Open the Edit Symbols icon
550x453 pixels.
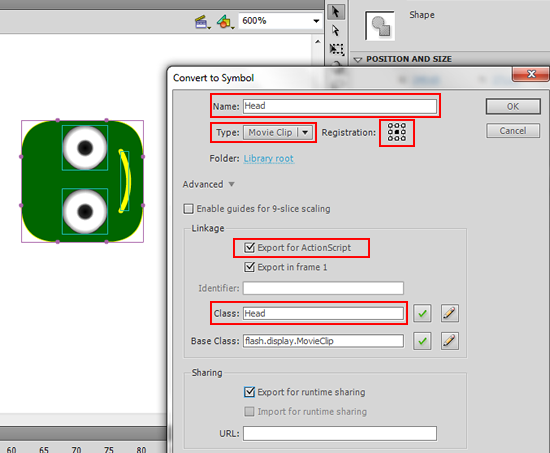(224, 22)
